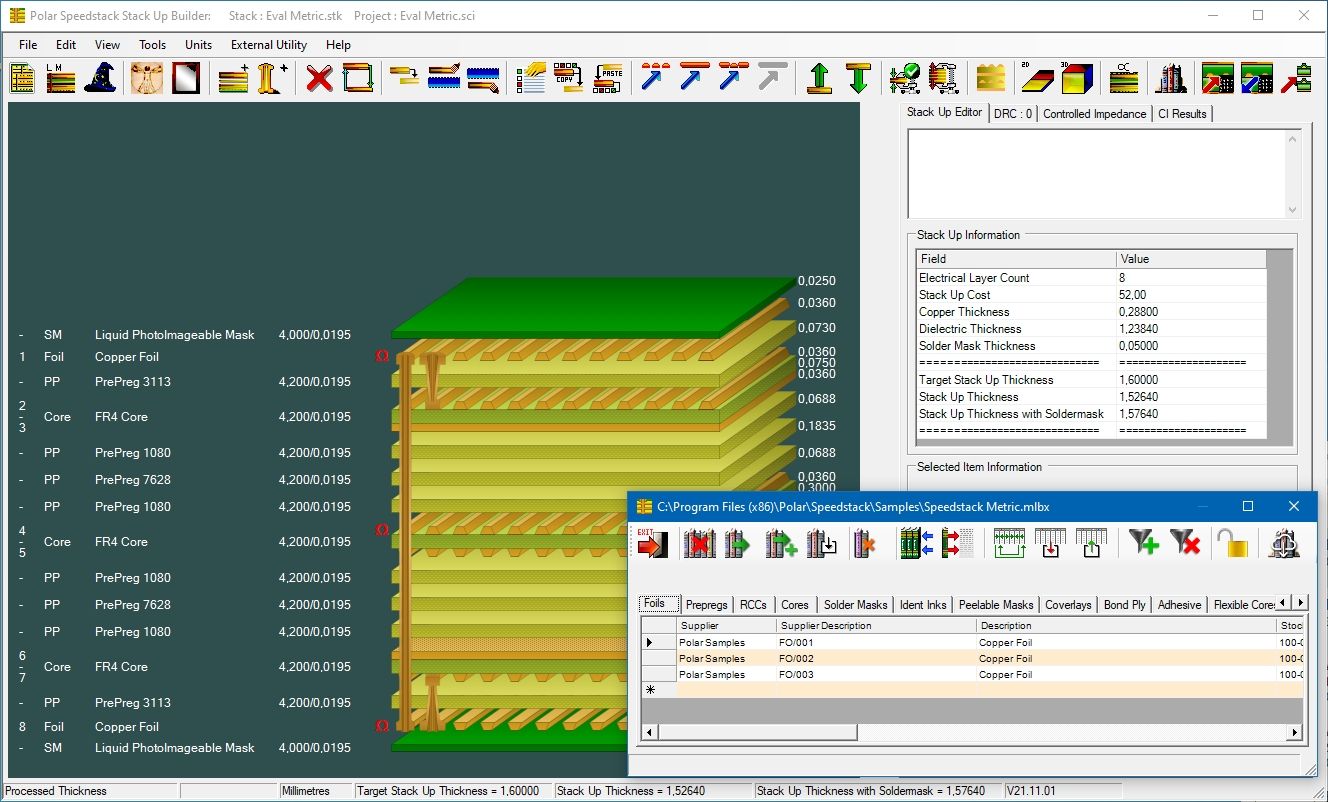The height and width of the screenshot is (802, 1328).
Task: Open the material library browser
Action: tap(1170, 77)
